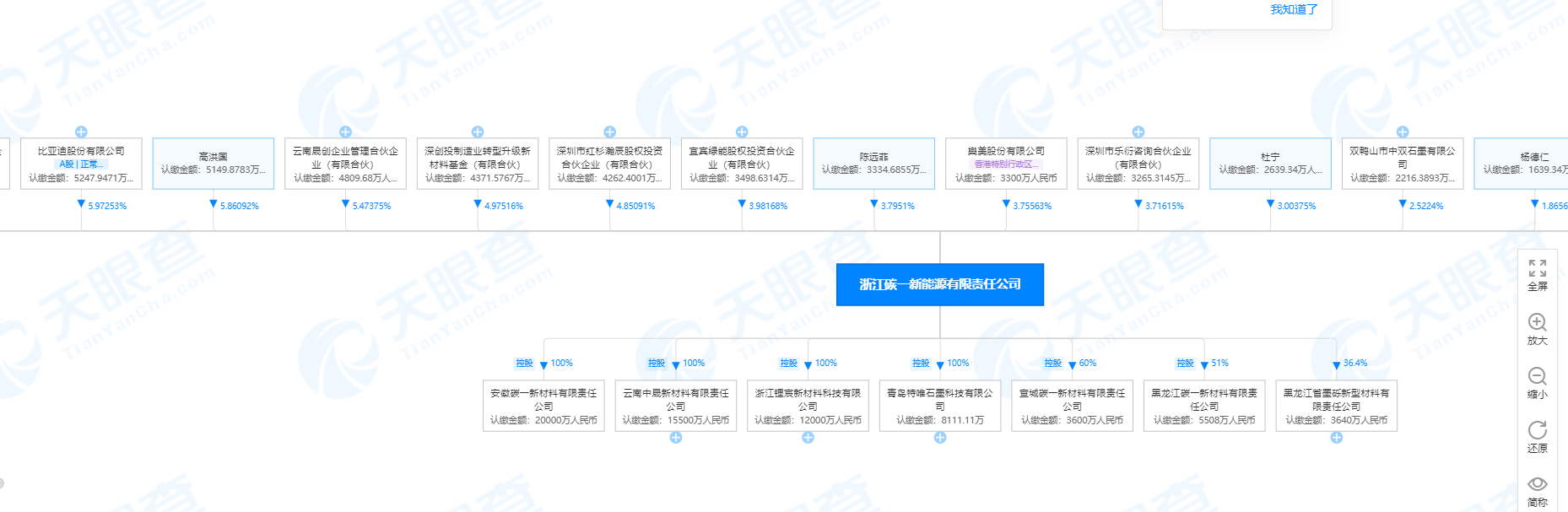The width and height of the screenshot is (1568, 512).
Task: Click the 4.85091% stake percentage
Action: [x=635, y=206]
